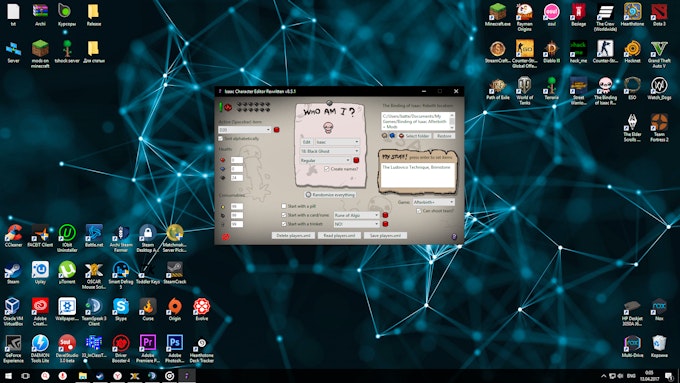Open the uTorrent desktop shortcut
The width and height of the screenshot is (680, 383).
pos(67,272)
